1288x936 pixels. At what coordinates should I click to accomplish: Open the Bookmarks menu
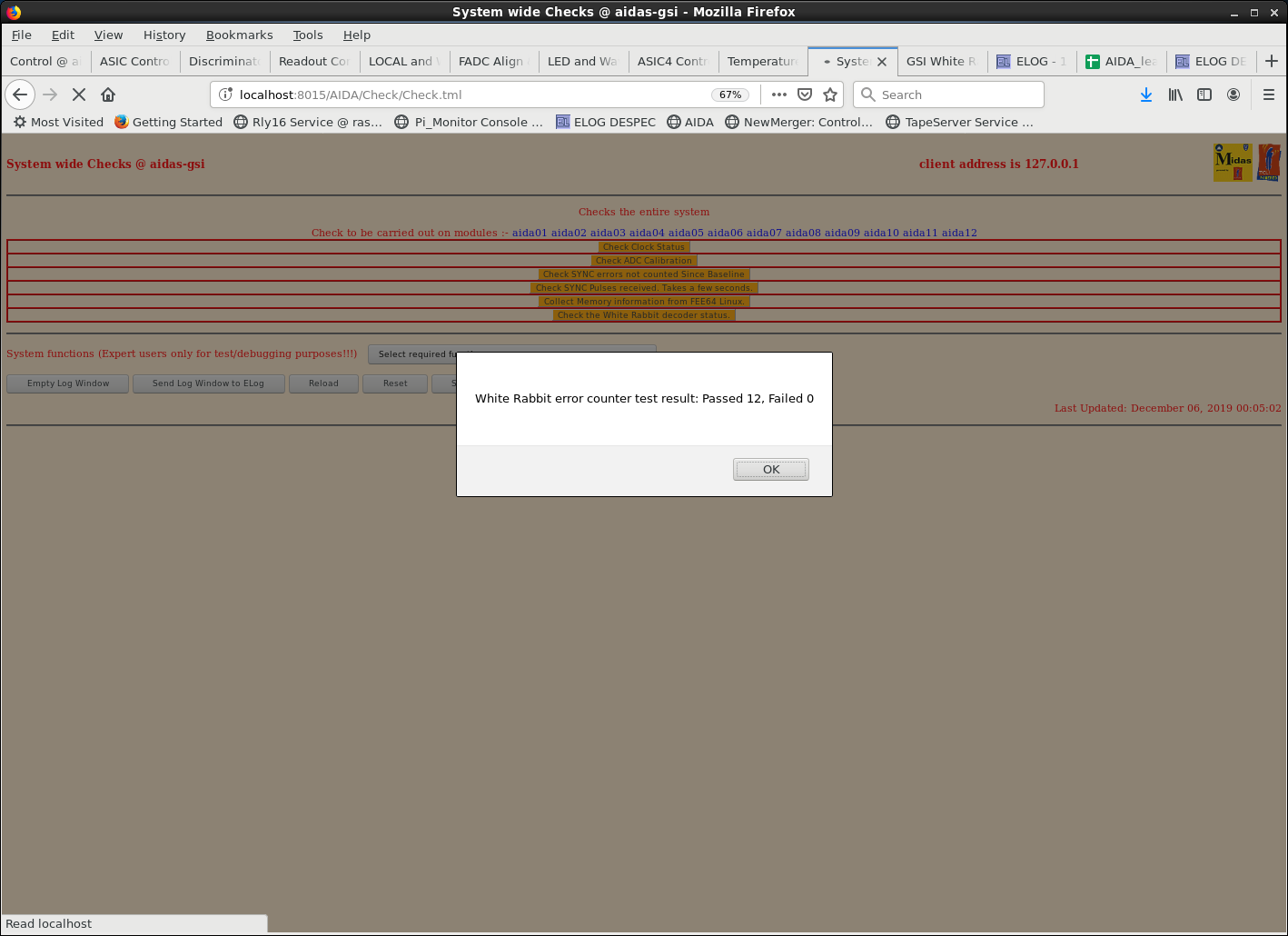239,35
